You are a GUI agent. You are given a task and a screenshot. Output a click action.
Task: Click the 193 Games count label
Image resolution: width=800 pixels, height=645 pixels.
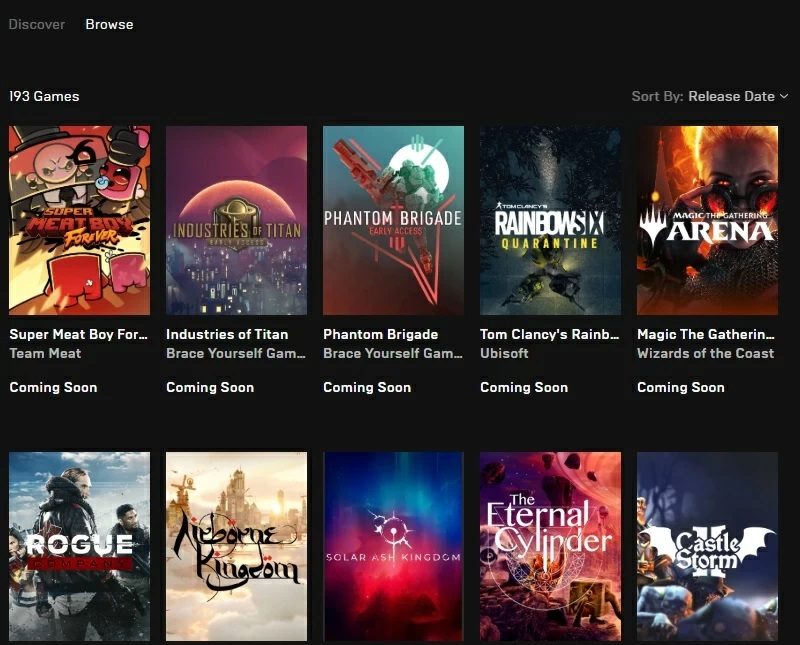[x=44, y=96]
